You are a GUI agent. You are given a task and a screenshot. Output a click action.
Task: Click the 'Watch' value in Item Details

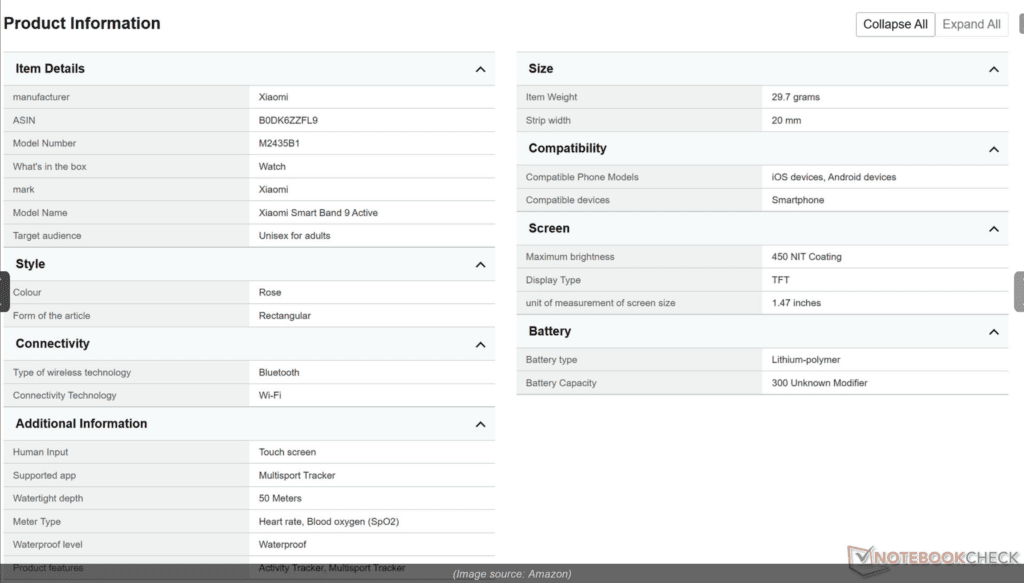click(272, 166)
